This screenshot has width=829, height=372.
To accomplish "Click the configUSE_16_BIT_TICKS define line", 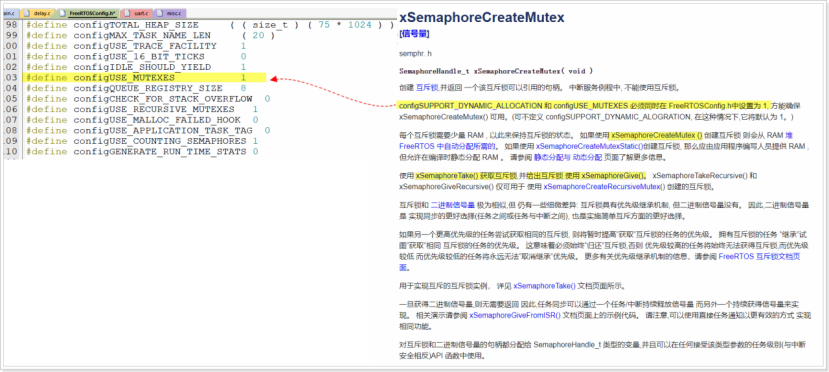I will tap(136, 57).
